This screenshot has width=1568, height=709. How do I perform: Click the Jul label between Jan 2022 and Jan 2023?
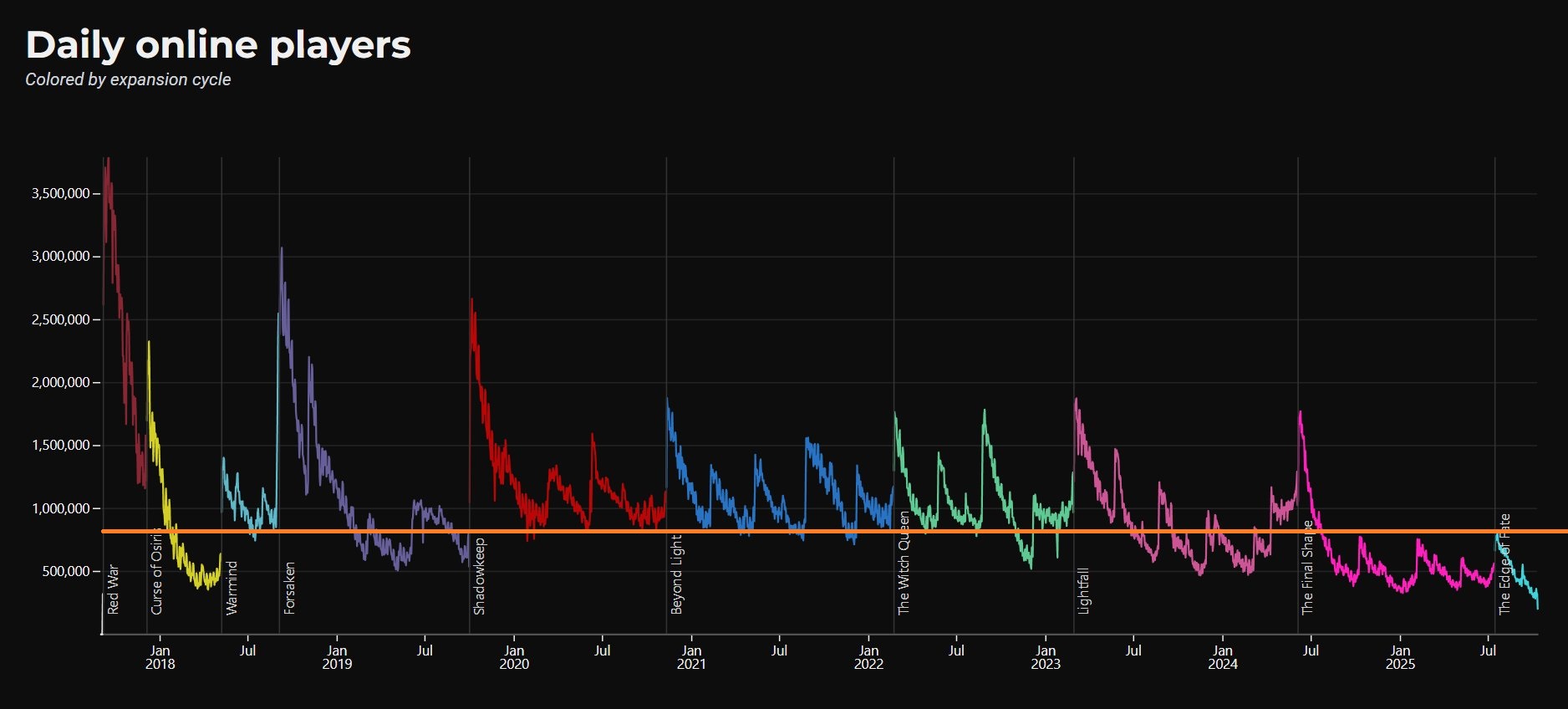pos(956,650)
